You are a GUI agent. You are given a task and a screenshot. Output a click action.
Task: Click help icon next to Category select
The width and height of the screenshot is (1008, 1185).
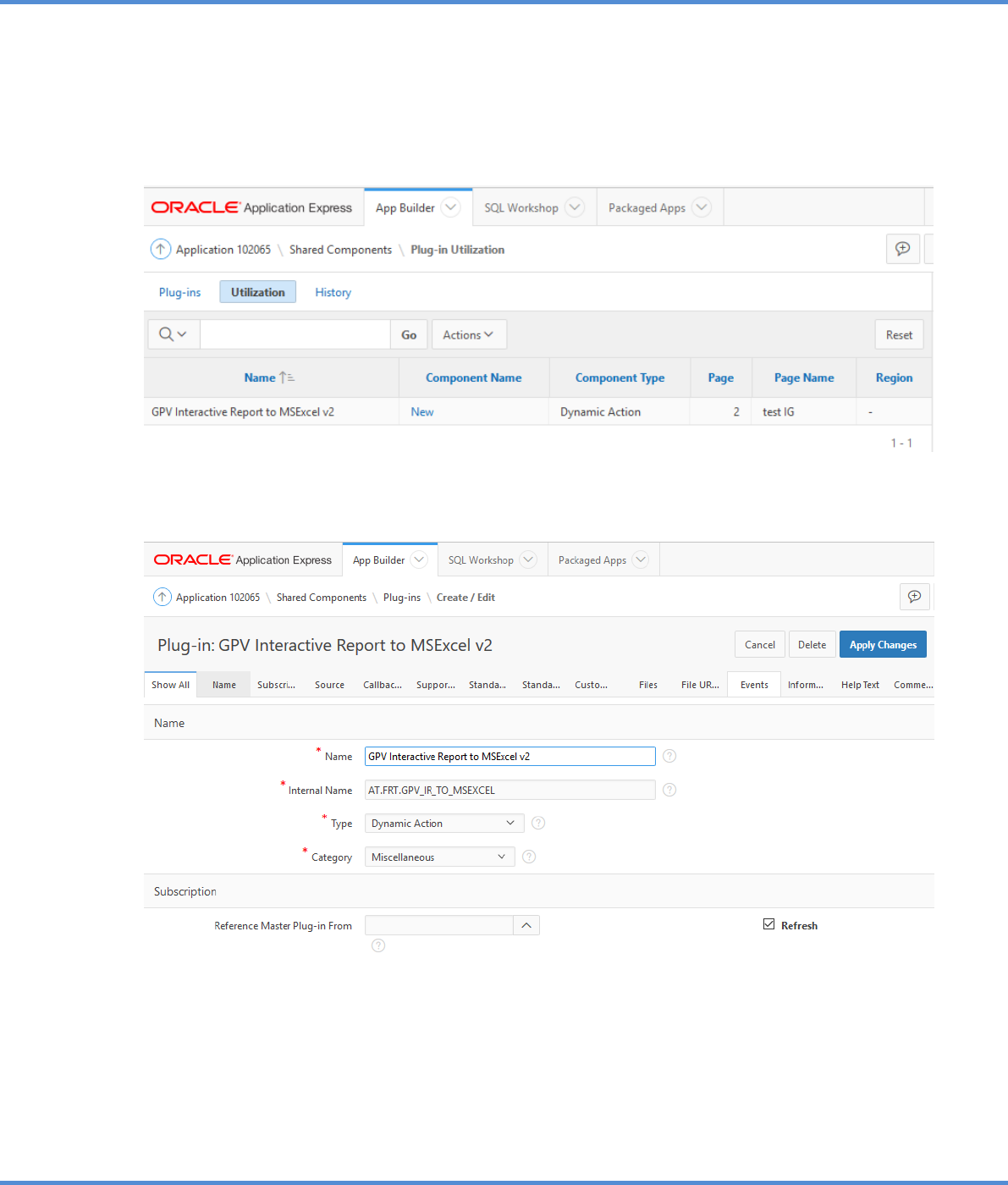(x=529, y=857)
